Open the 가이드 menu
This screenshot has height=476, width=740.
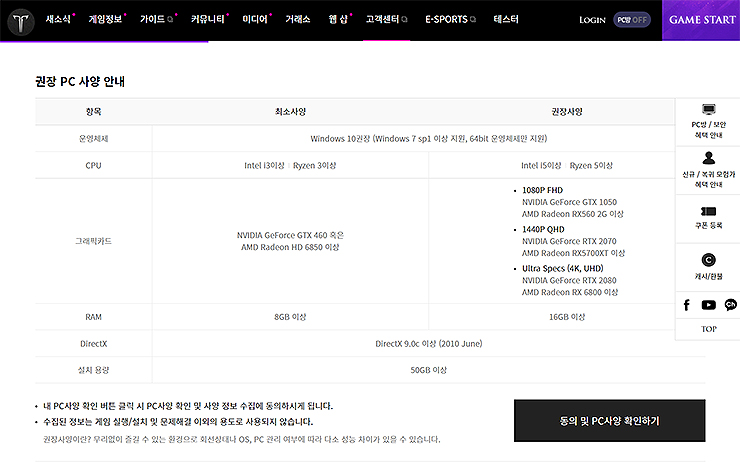[152, 19]
